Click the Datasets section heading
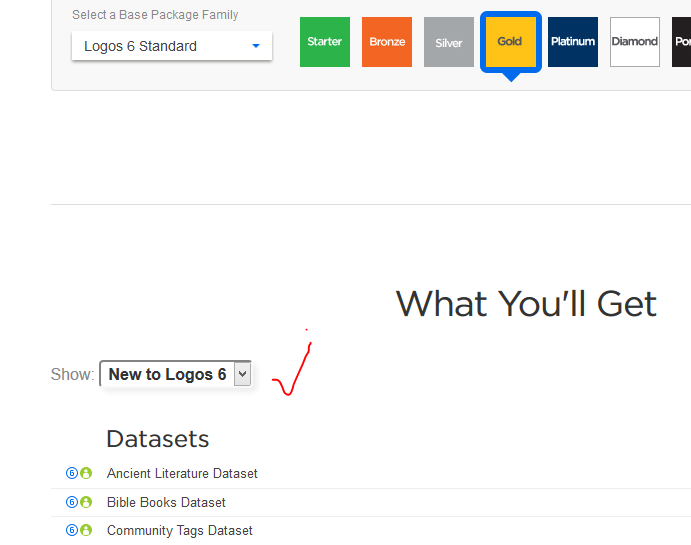691x545 pixels. click(x=158, y=439)
